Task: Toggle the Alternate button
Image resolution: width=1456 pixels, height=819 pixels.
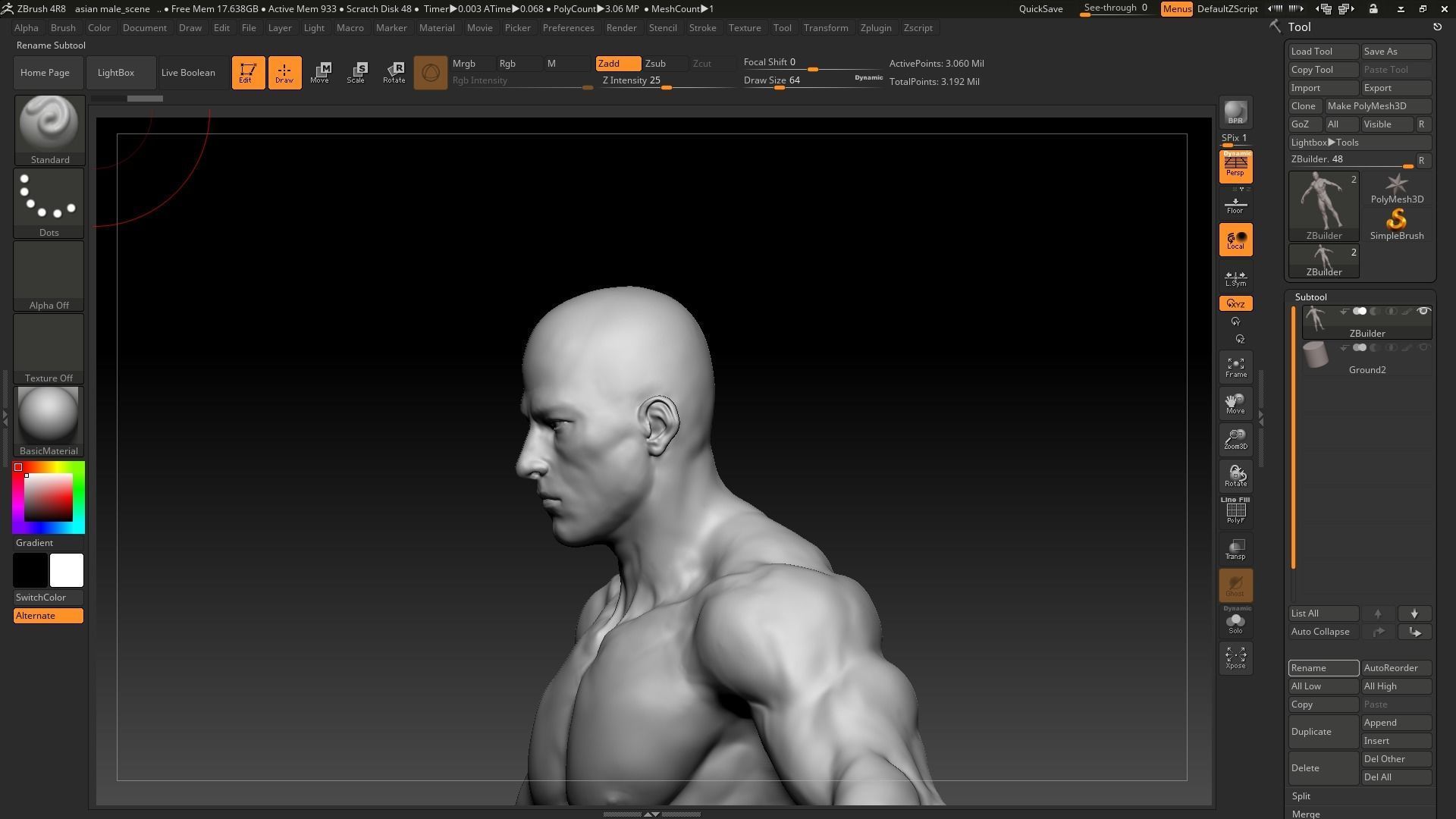Action: click(49, 616)
